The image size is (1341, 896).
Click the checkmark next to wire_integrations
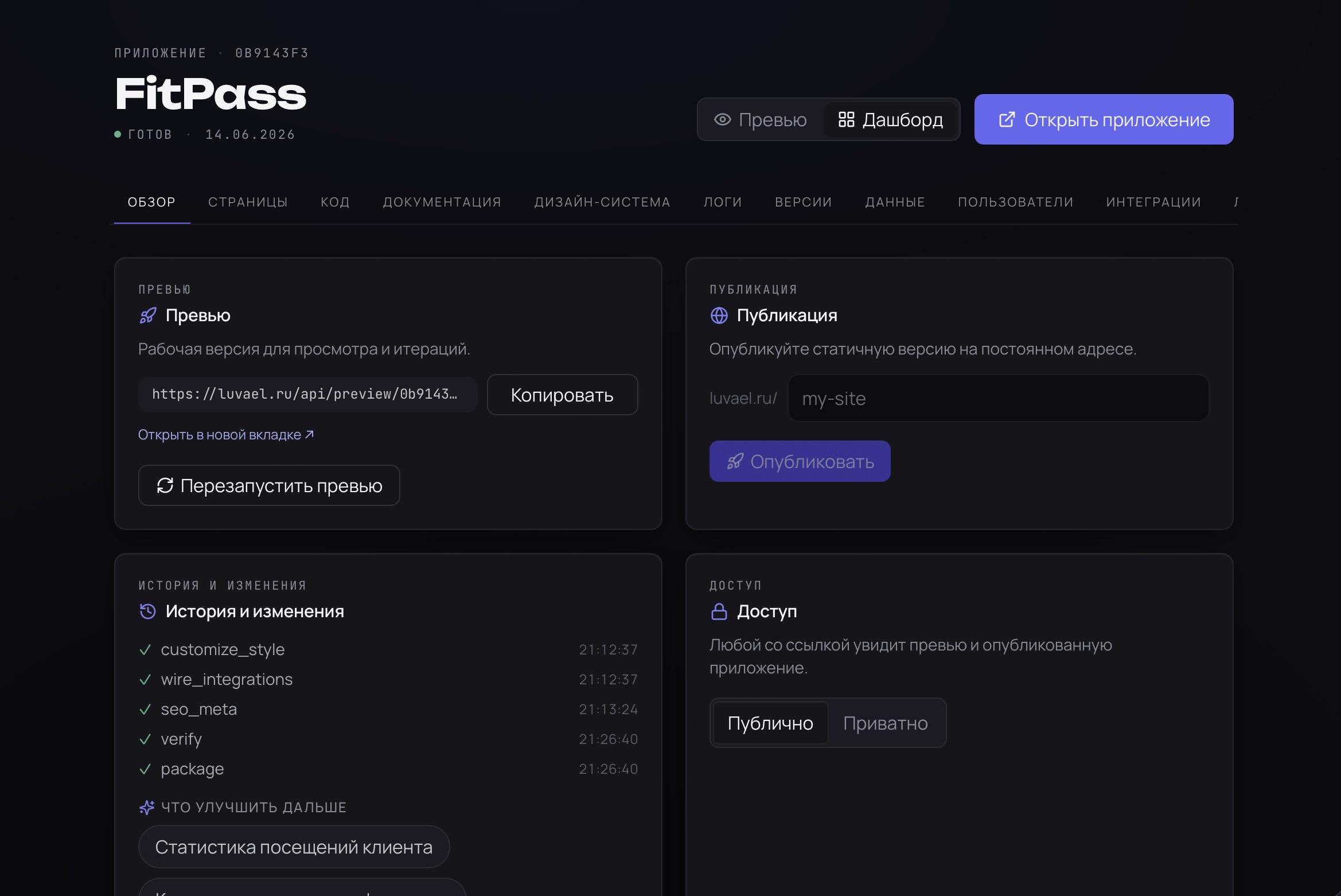tap(145, 679)
